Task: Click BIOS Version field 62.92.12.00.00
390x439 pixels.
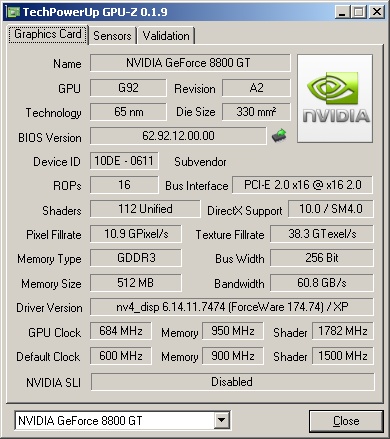Action: click(178, 136)
